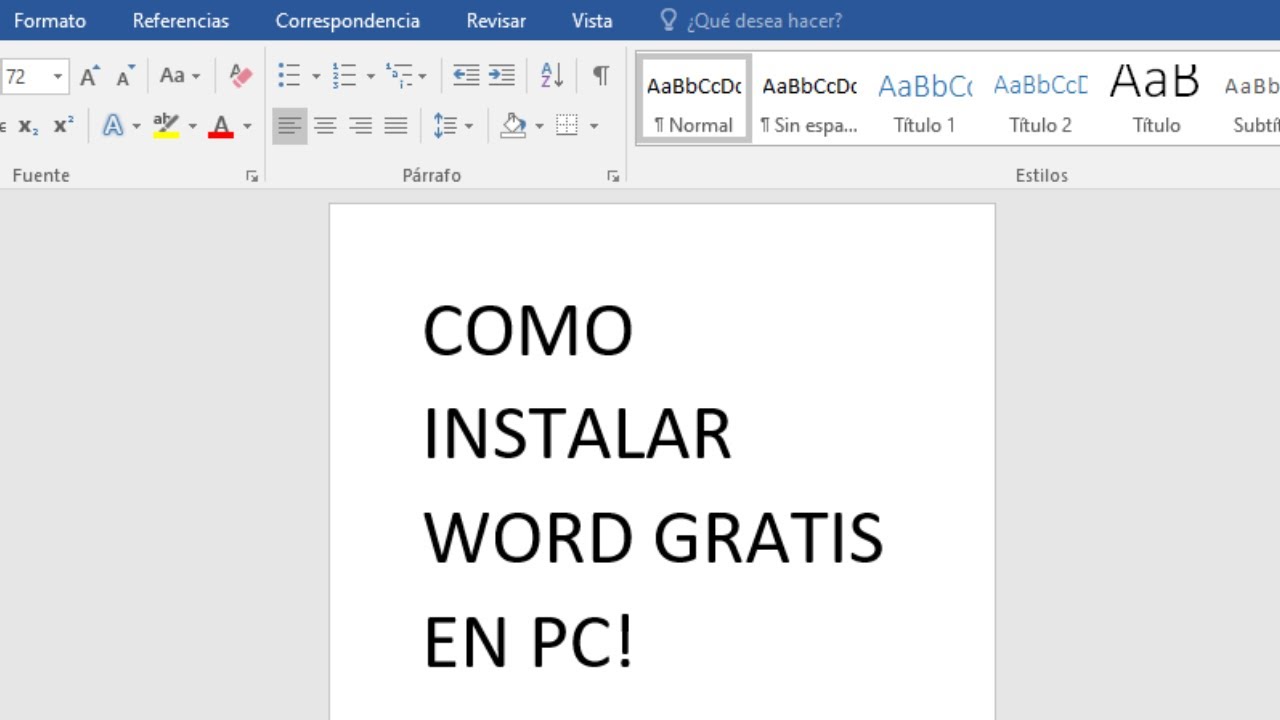Toggle superscript formatting
The image size is (1280, 720).
point(64,126)
